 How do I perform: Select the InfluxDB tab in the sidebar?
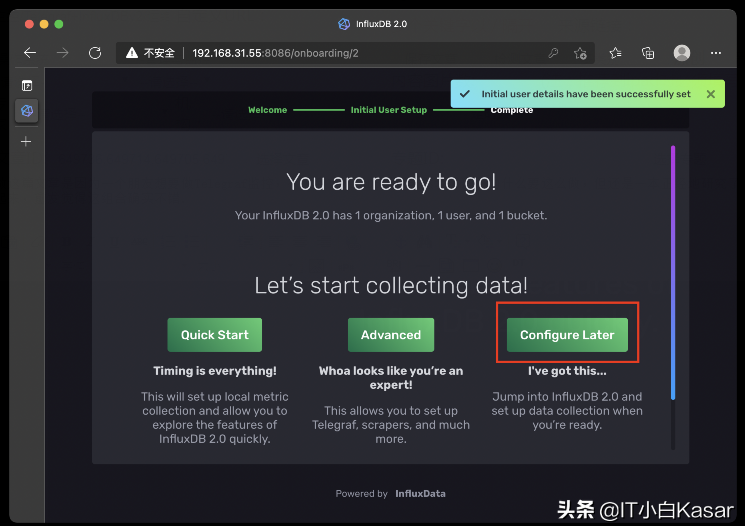(27, 111)
